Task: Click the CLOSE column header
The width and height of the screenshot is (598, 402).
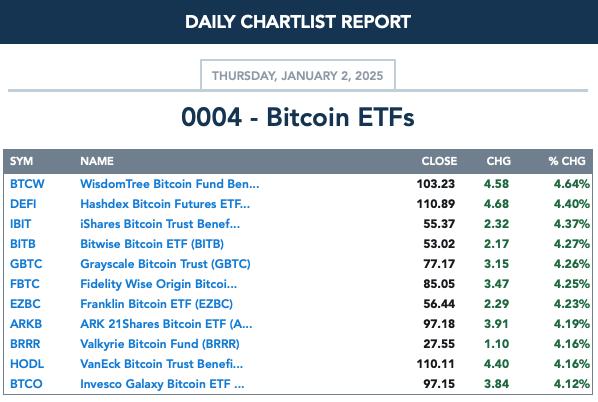Action: (439, 161)
